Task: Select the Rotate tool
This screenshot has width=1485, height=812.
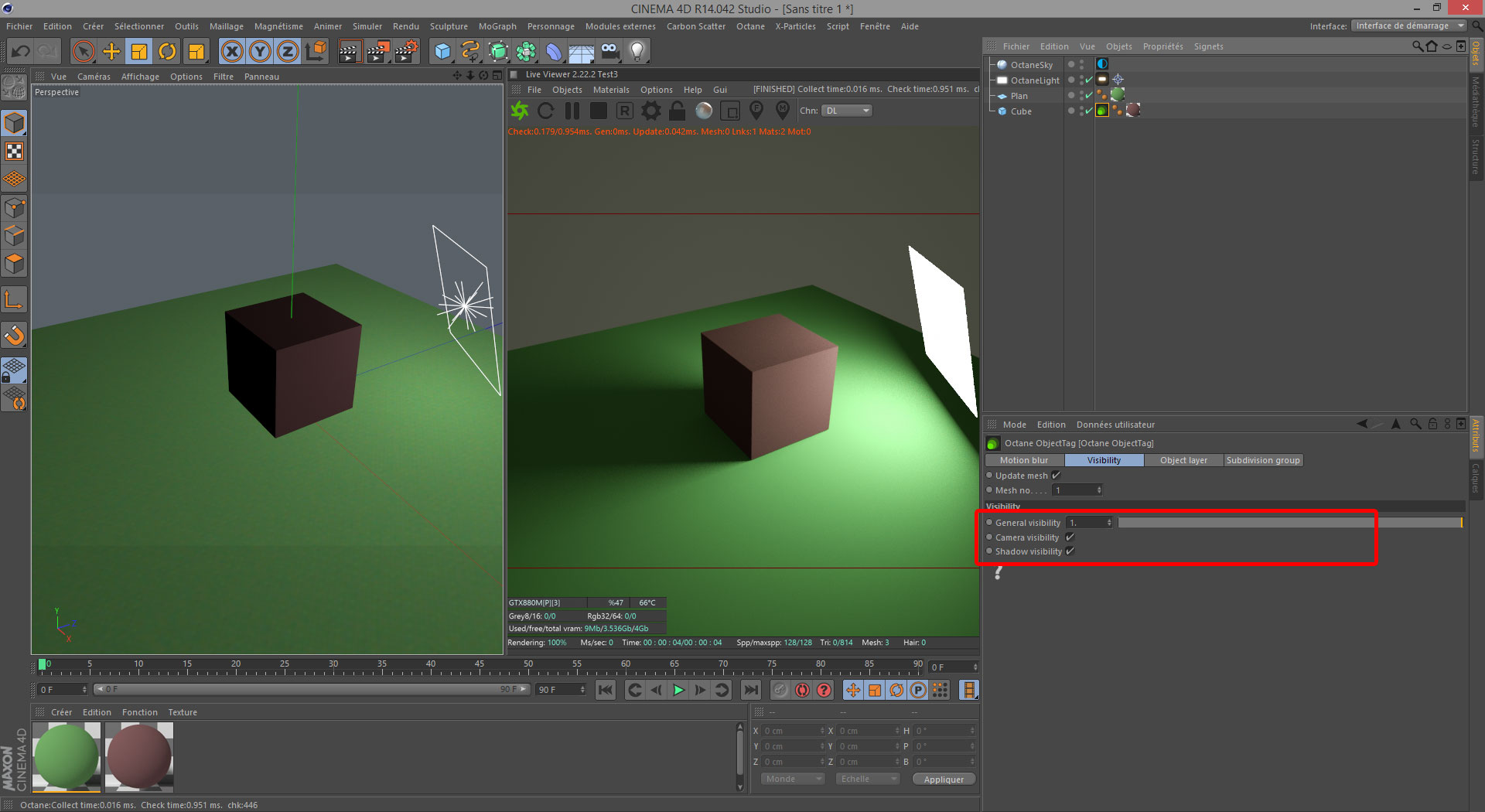Action: 167,52
